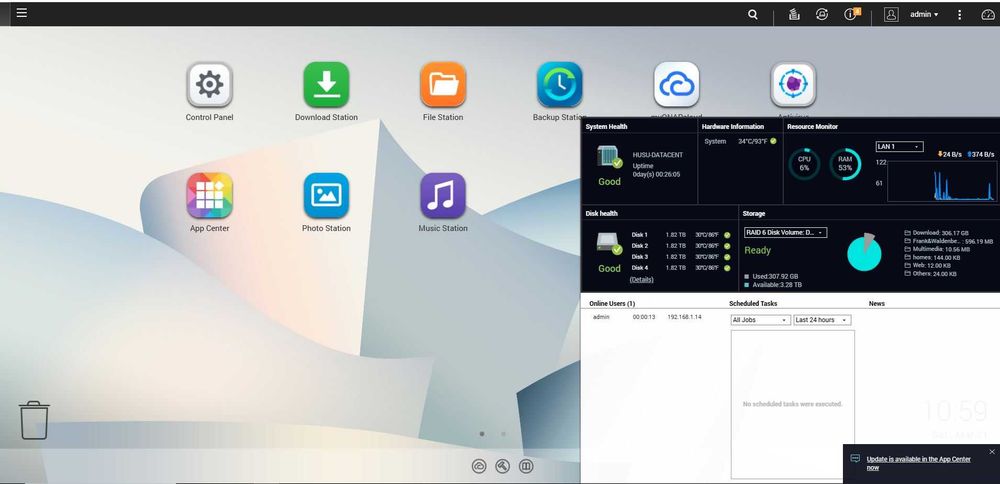
Task: Open the Background Tasks icon in top bar
Action: (794, 14)
